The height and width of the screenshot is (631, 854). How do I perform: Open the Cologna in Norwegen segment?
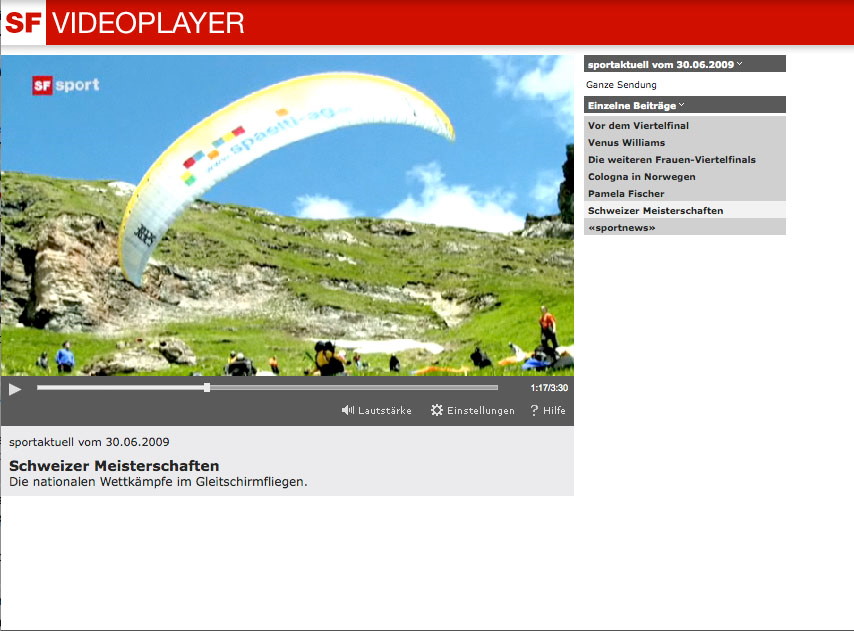[x=685, y=176]
